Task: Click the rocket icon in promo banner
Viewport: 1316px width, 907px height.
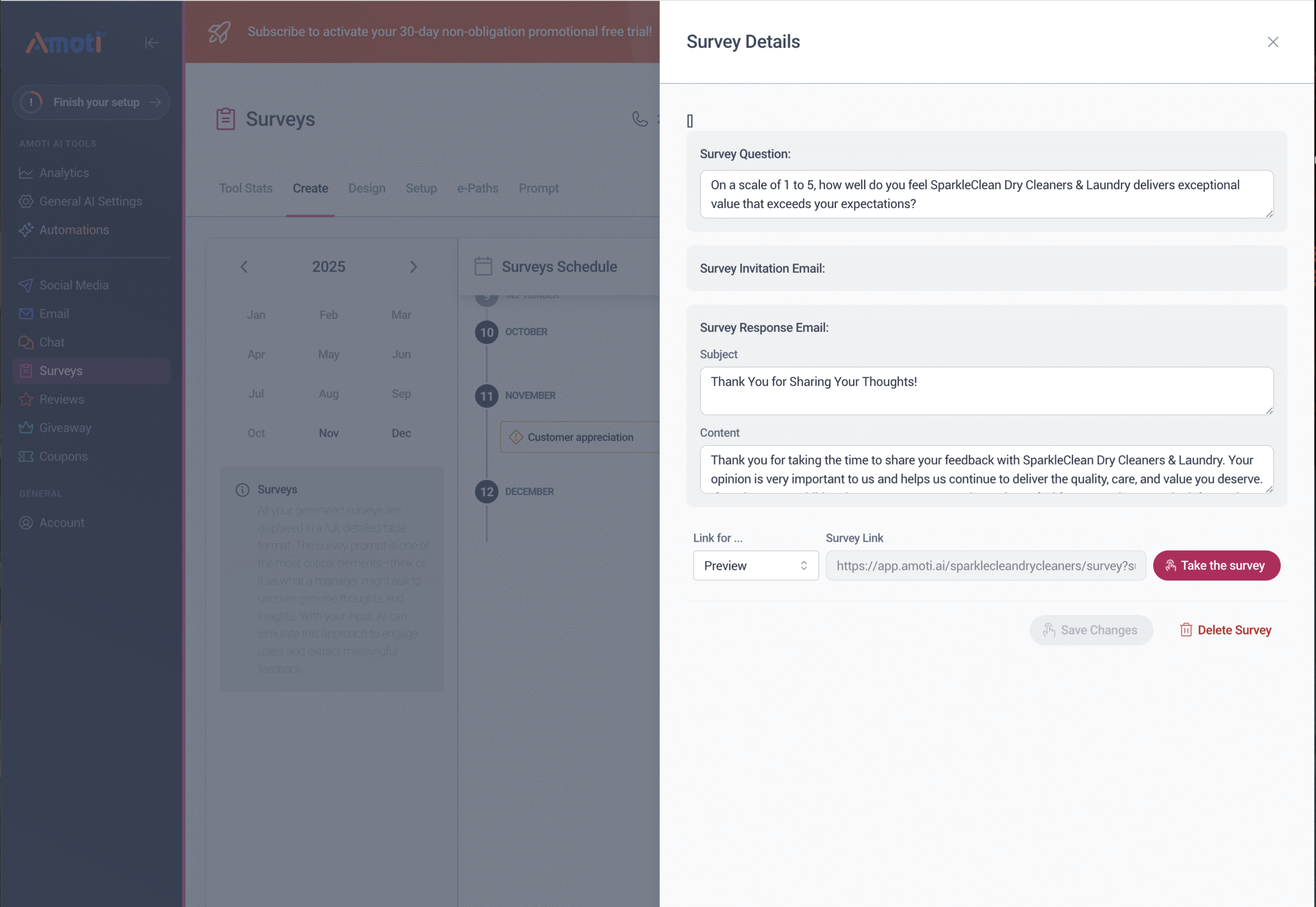Action: point(220,32)
